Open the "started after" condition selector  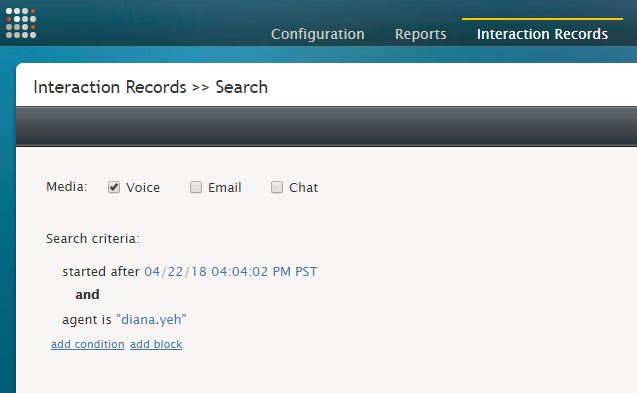point(101,271)
